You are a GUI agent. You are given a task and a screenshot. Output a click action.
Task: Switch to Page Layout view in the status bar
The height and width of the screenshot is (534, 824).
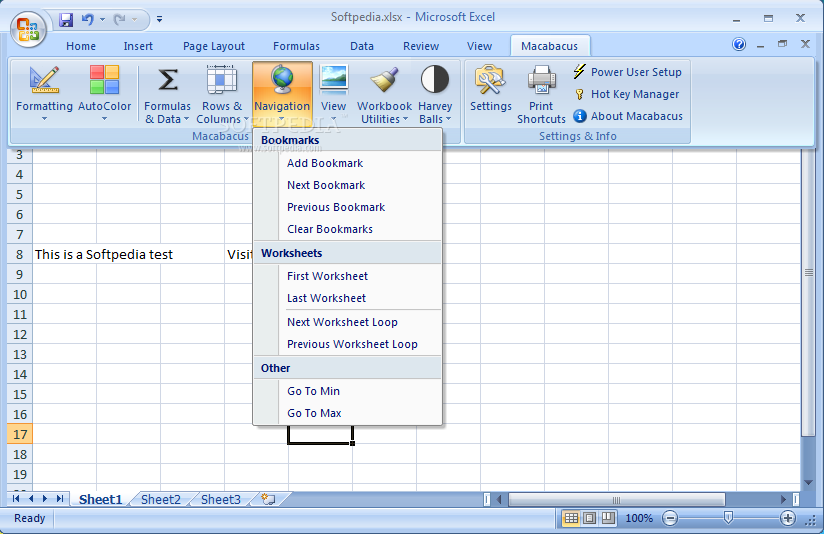(x=590, y=518)
